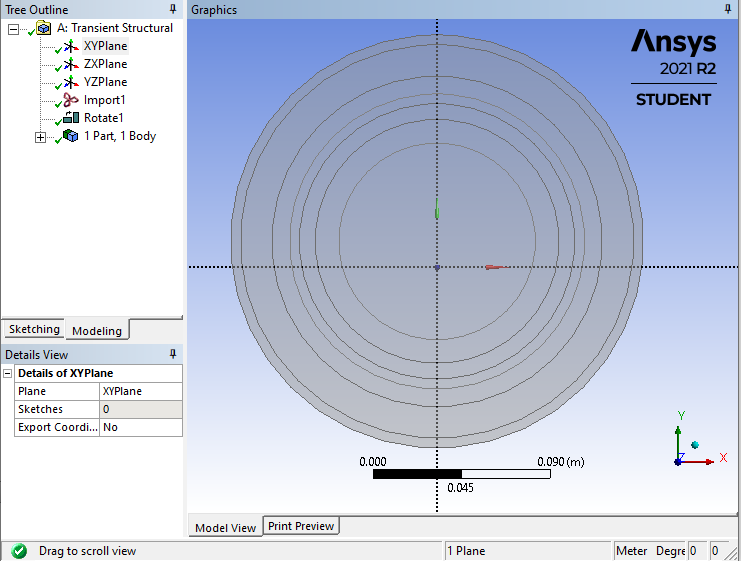The height and width of the screenshot is (561, 741).
Task: Open the Print Preview tab
Action: tap(301, 526)
